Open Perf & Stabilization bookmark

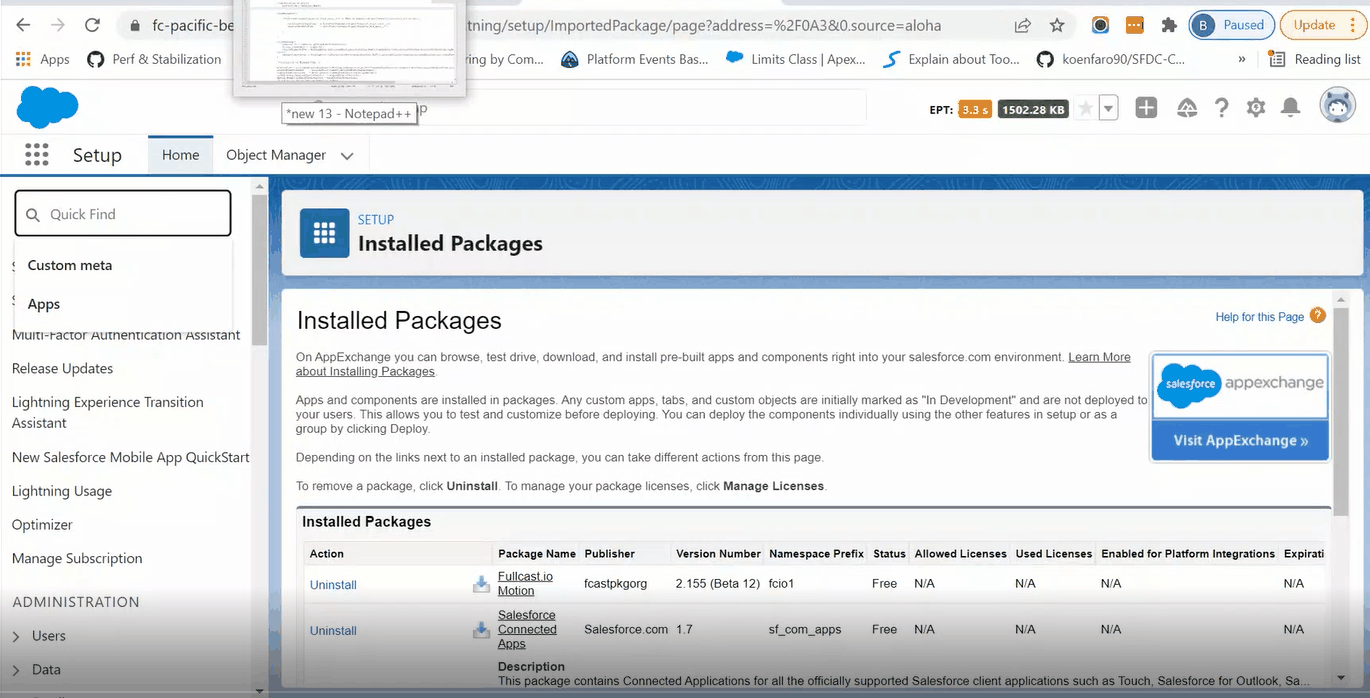tap(154, 59)
